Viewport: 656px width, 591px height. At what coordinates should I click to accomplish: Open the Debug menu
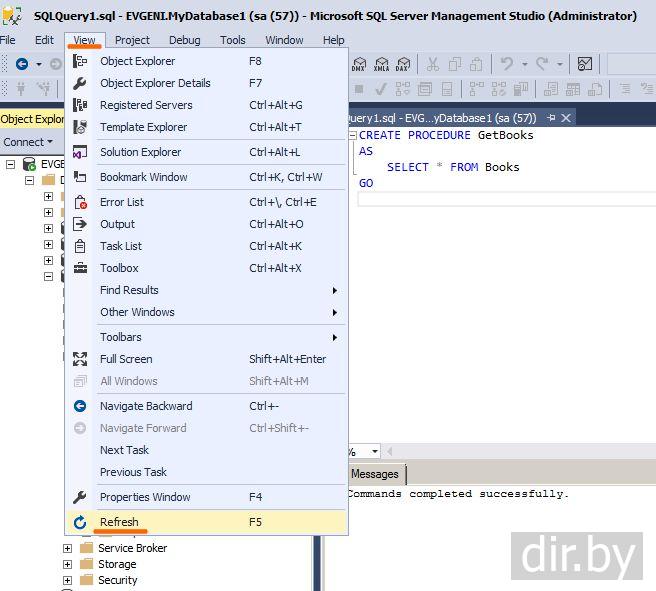click(x=184, y=40)
